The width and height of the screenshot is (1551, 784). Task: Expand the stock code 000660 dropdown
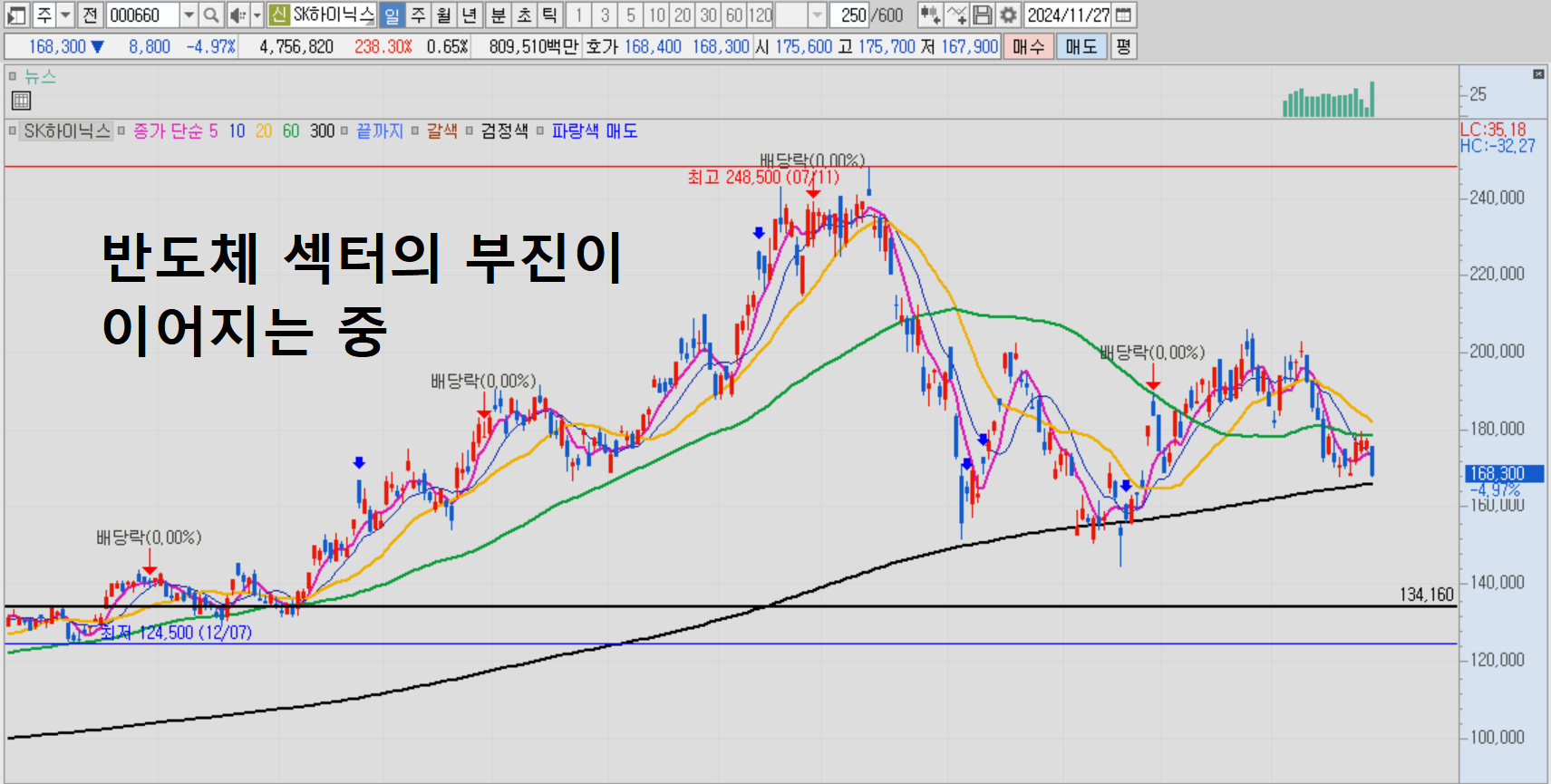[x=189, y=15]
